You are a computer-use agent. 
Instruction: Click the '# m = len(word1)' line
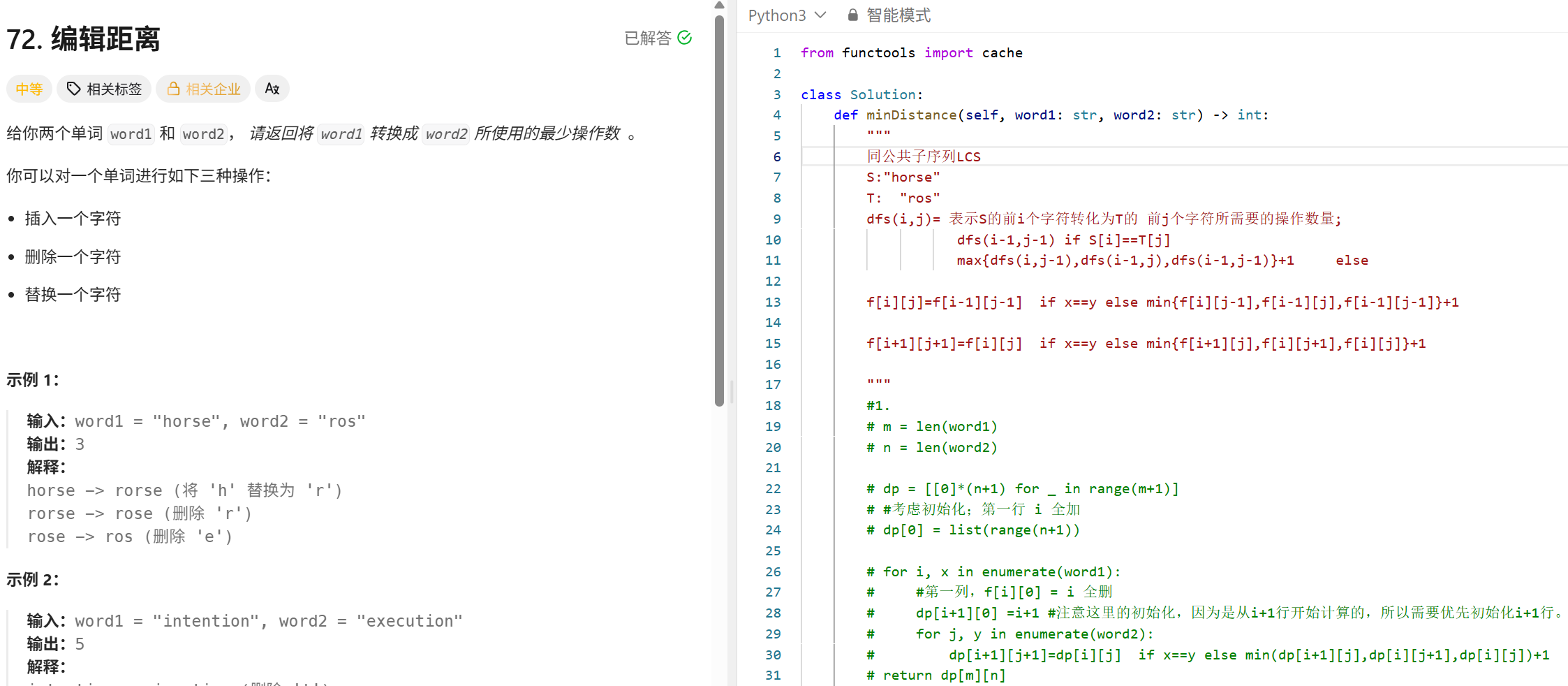(932, 427)
